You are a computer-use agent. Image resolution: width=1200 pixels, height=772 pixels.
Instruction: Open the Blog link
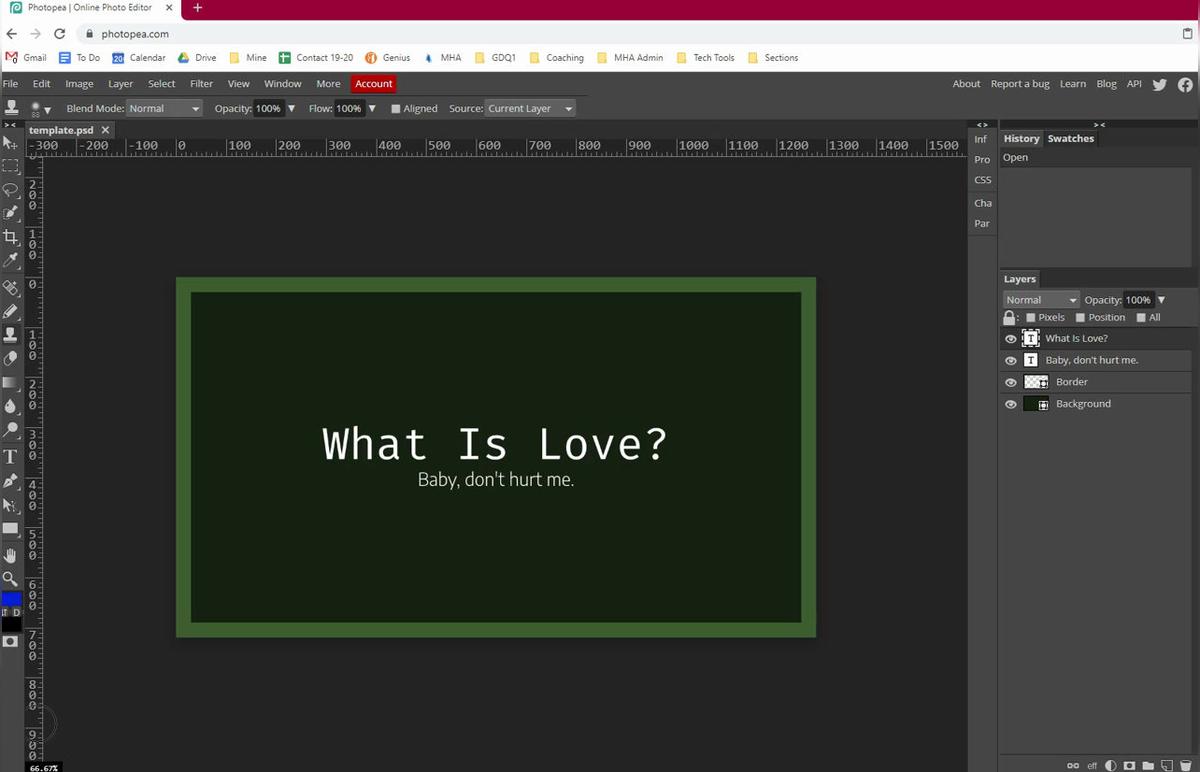click(1106, 84)
